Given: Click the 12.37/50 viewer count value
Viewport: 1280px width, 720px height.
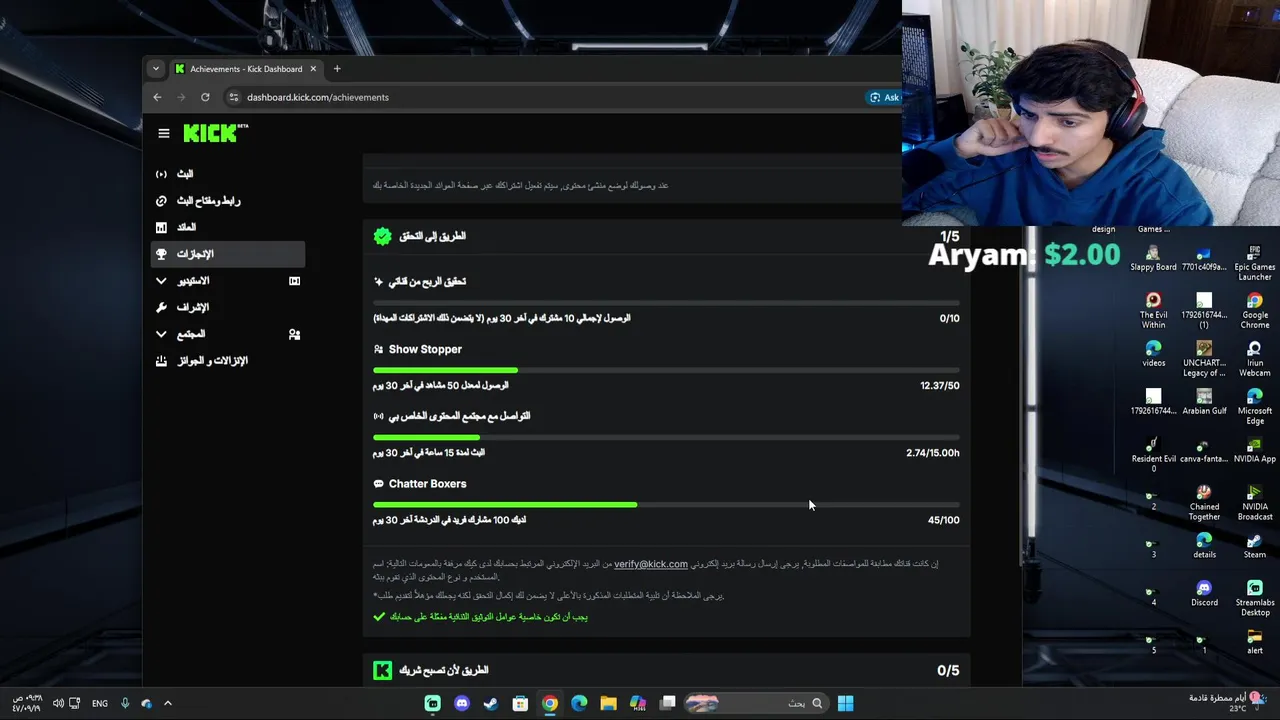Looking at the screenshot, I should 940,386.
